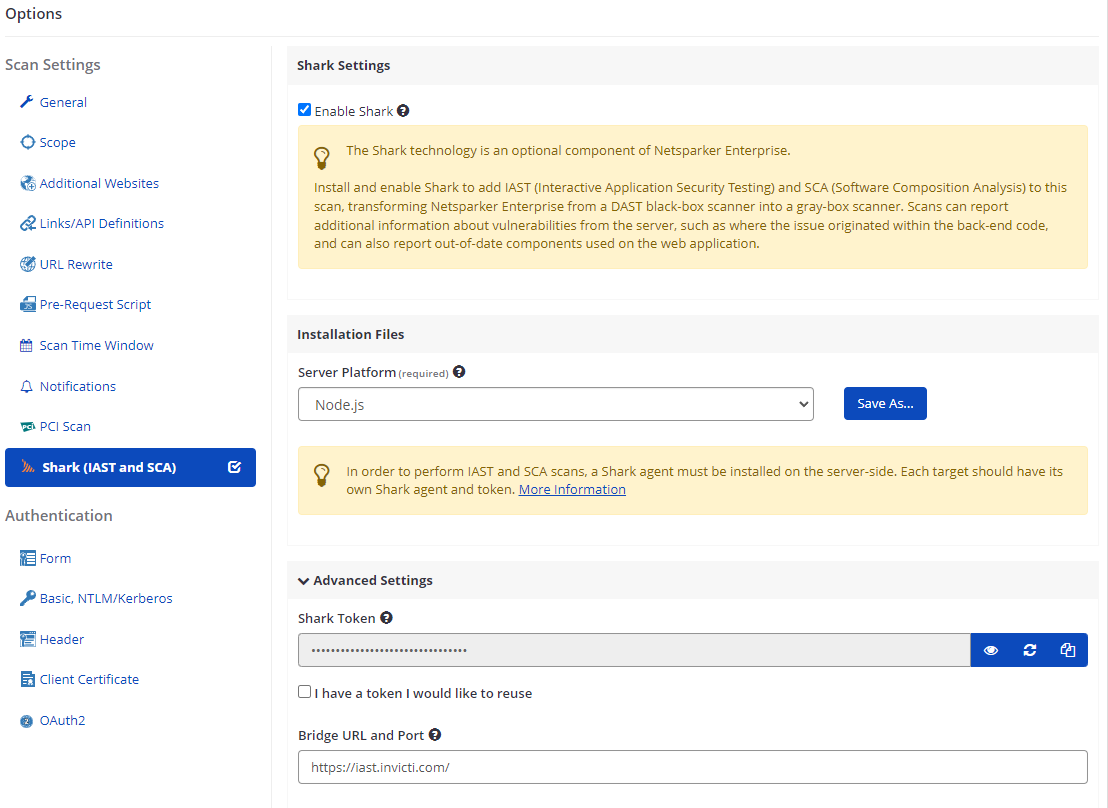Show the Shark token with eye icon
The height and width of the screenshot is (808, 1108).
[x=991, y=650]
